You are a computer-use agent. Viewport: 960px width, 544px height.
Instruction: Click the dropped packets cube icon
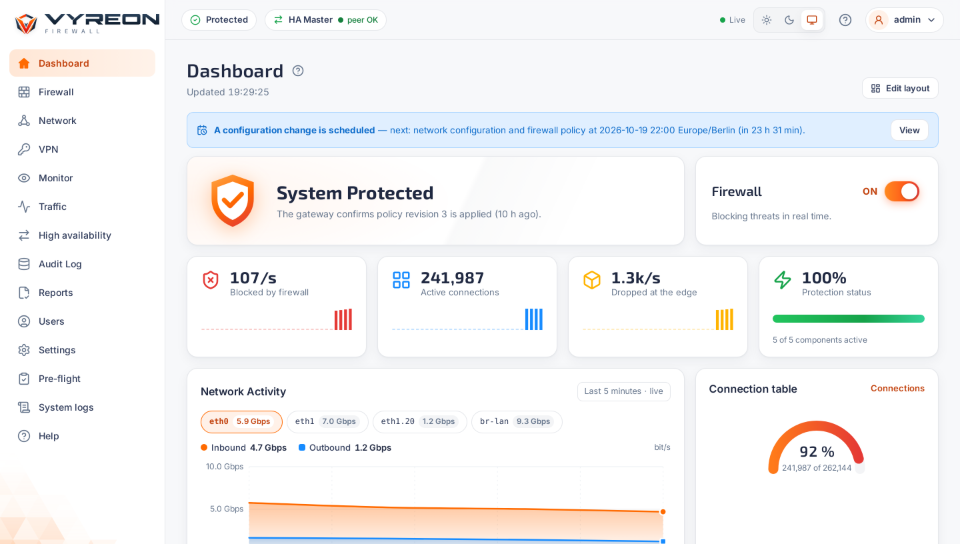point(592,280)
